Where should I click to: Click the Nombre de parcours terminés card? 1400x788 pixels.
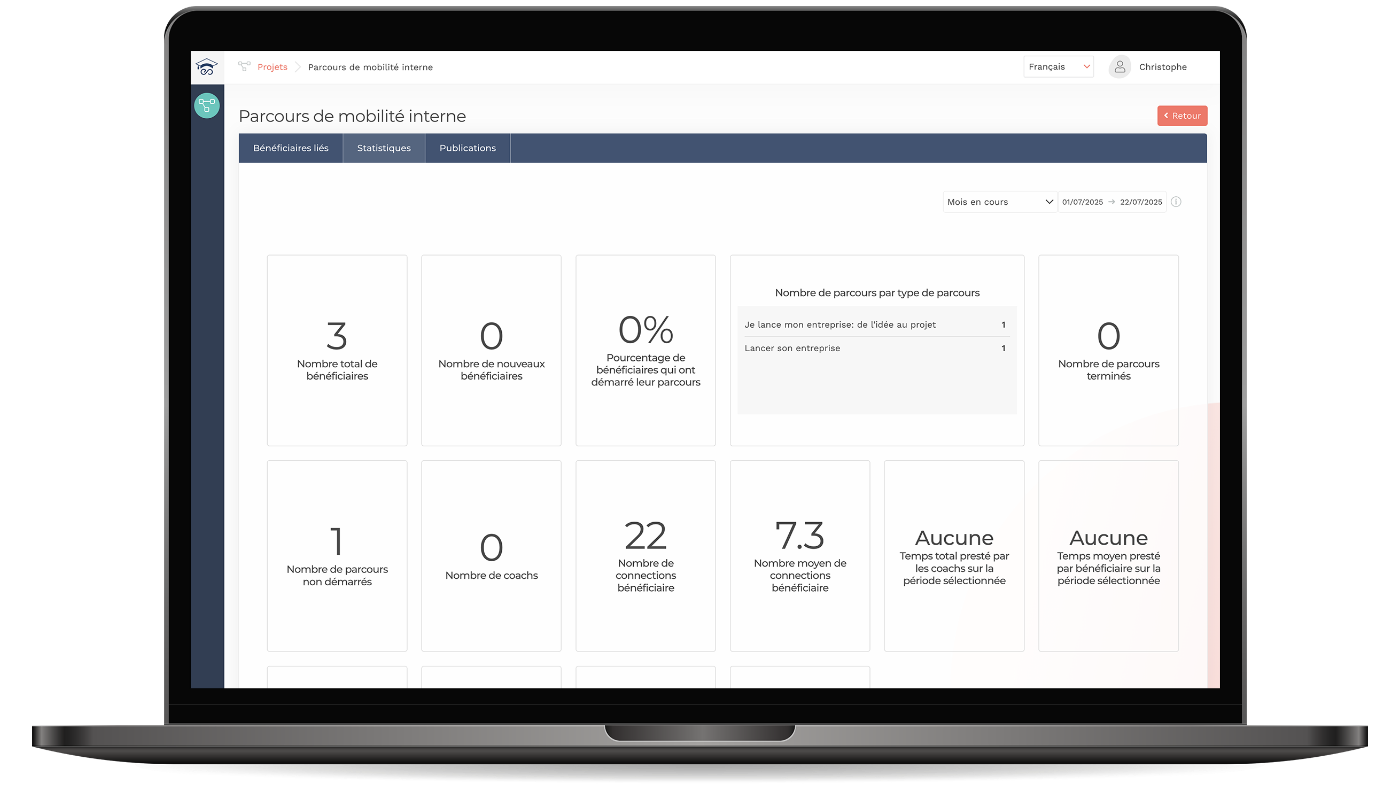(1108, 350)
